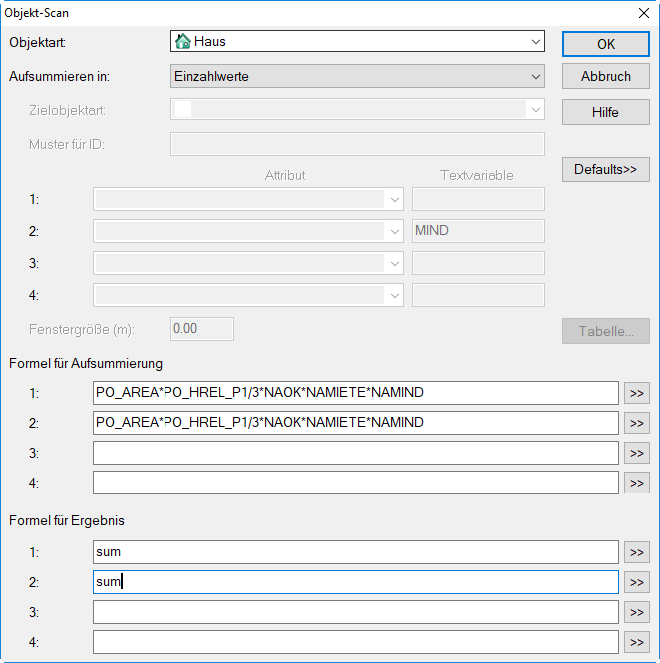Open Attribut dropdown in row 3
The width and height of the screenshot is (660, 663).
[x=248, y=263]
